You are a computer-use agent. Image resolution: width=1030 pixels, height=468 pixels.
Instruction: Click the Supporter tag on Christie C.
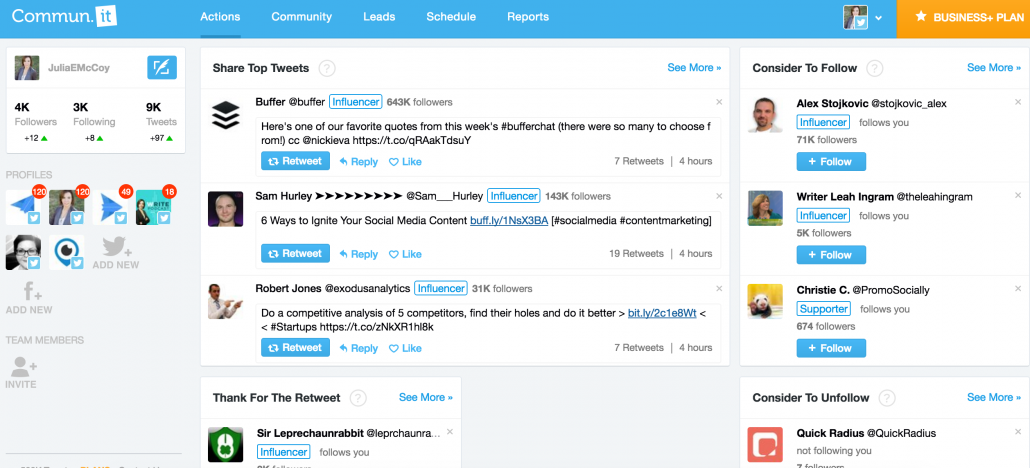click(824, 309)
